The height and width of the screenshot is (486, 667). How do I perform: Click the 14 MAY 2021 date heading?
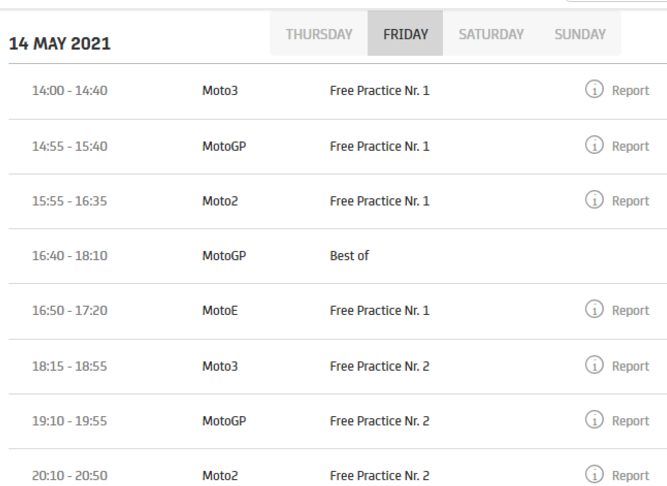(60, 45)
